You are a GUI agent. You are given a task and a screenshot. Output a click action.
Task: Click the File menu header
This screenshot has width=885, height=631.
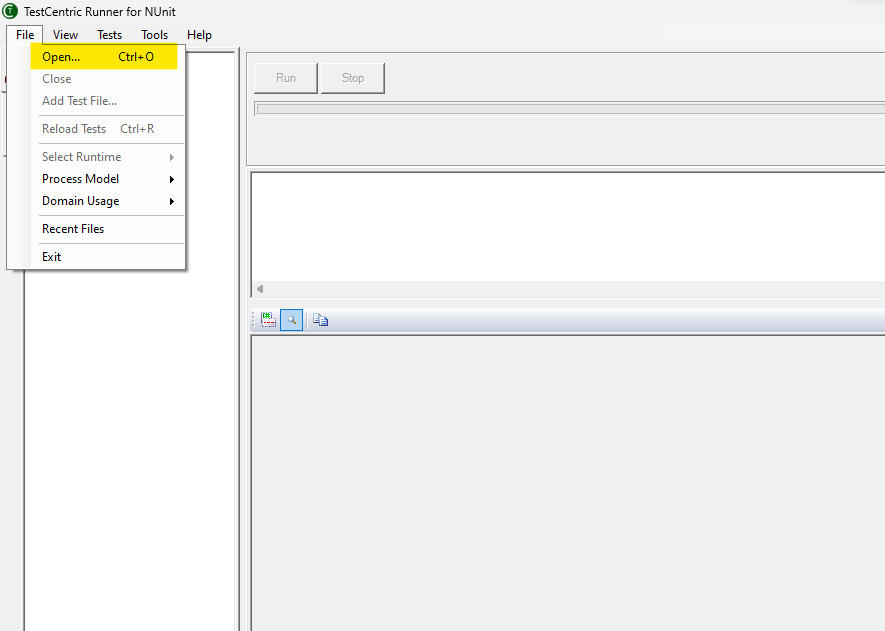[x=25, y=35]
